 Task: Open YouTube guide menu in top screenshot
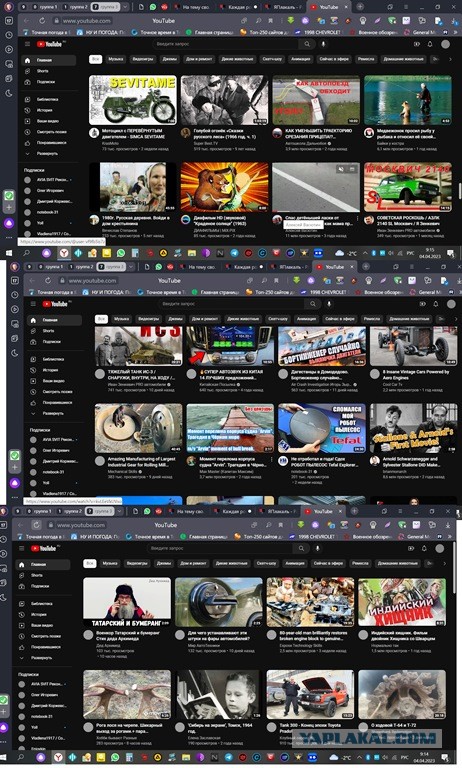(27, 44)
